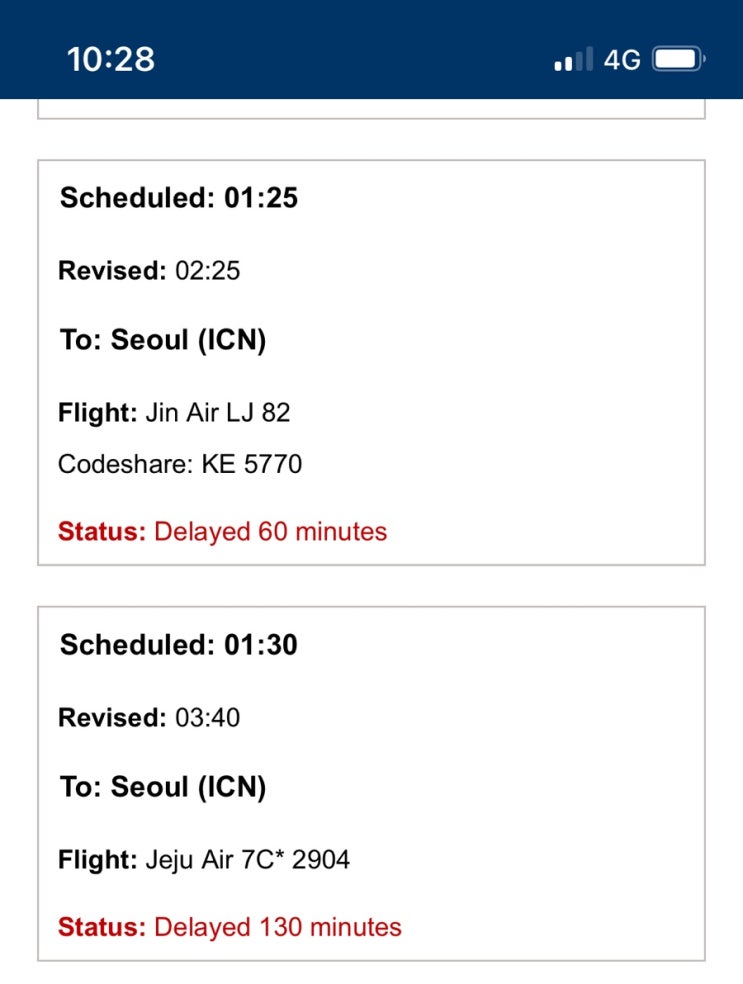Tap the 10:28 clock in status bar
Screen dimensions: 743x984
coord(111,59)
